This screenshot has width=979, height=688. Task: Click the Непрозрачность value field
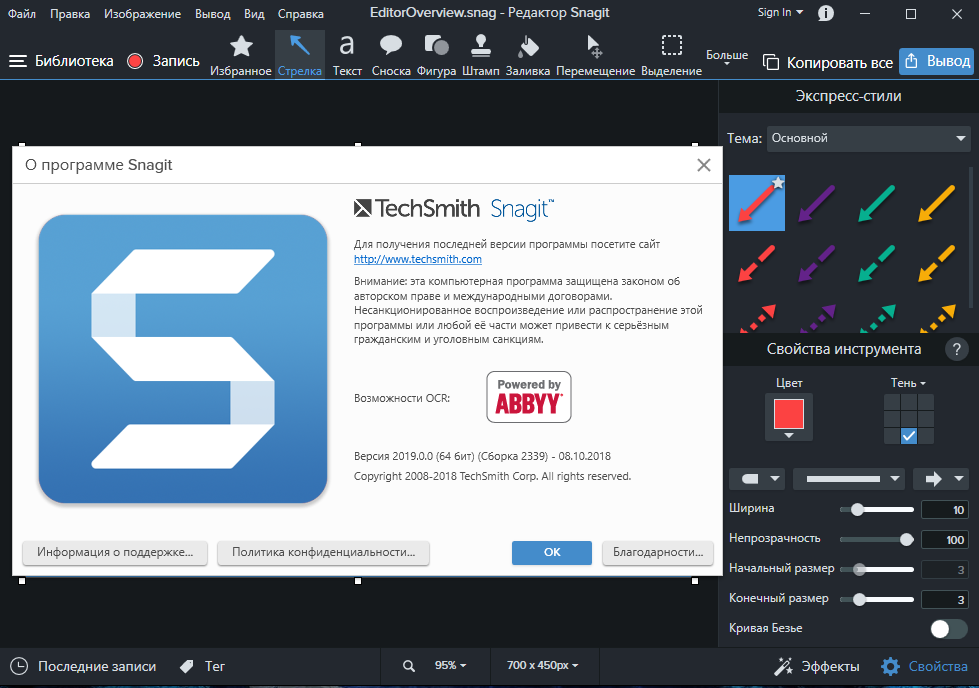945,540
